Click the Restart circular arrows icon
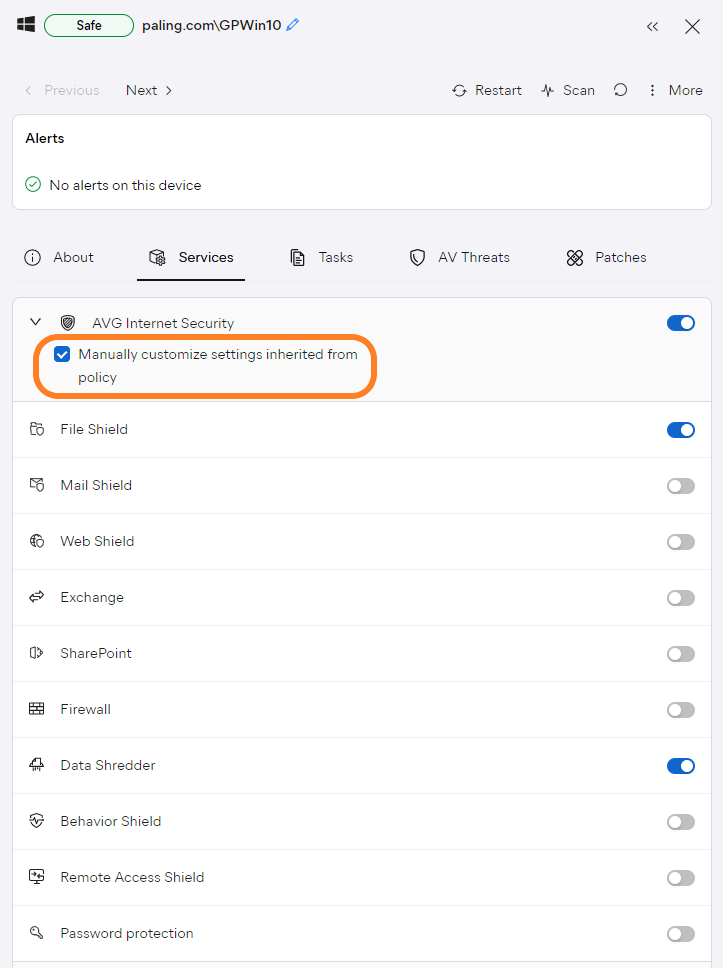Viewport: 723px width, 968px height. click(x=459, y=91)
